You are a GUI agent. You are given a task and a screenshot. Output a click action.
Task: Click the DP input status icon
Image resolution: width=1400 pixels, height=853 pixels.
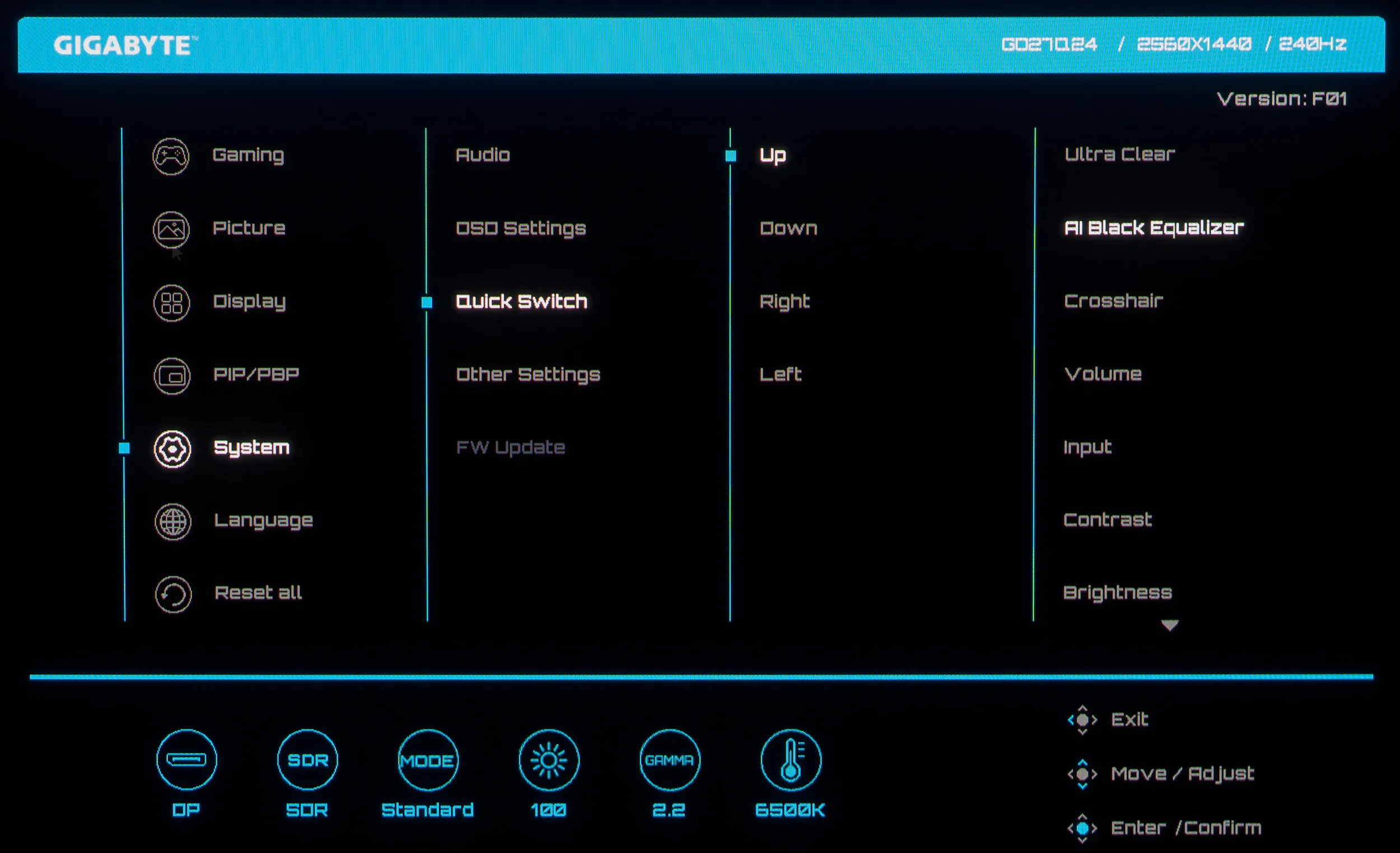pos(186,759)
